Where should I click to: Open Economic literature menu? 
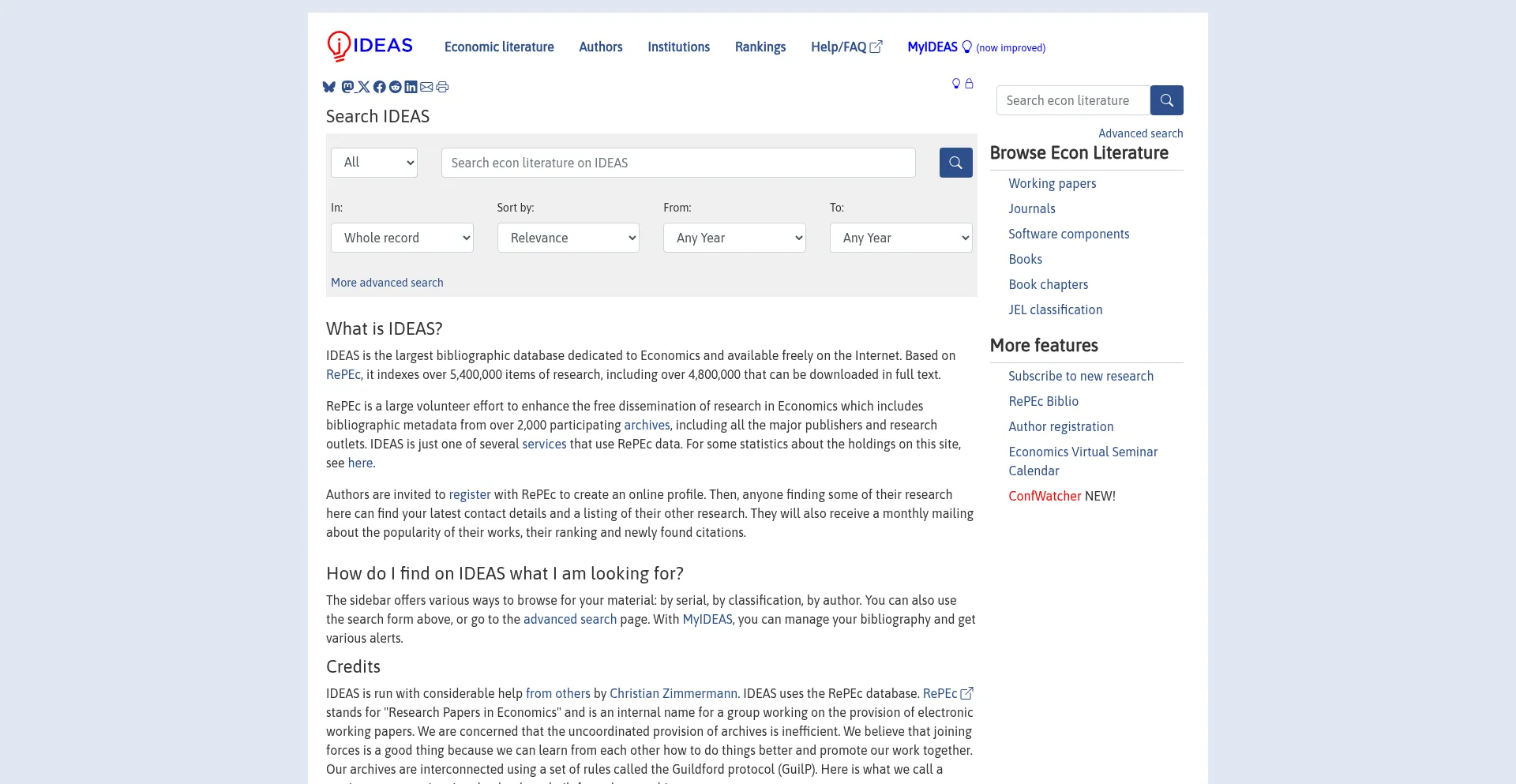499,47
